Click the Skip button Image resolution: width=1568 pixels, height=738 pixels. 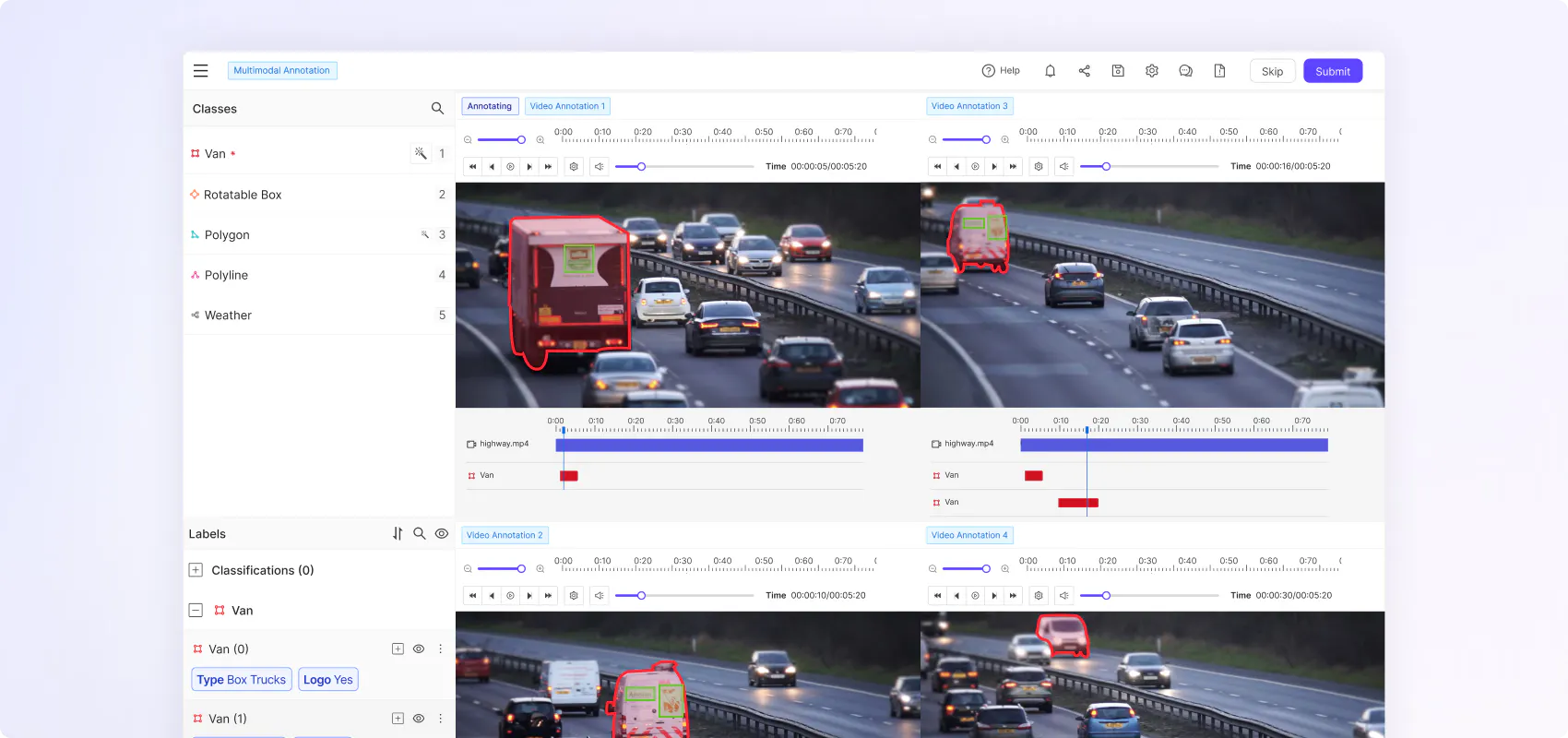coord(1273,71)
